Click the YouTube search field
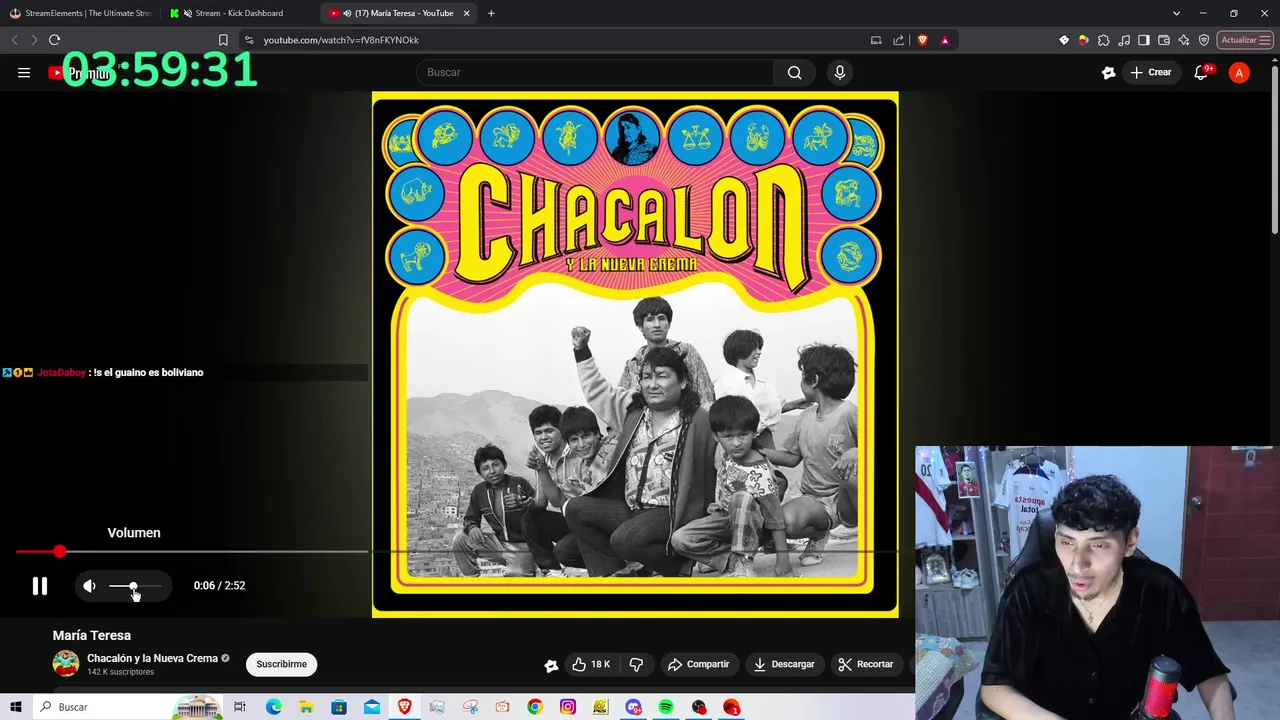Screen dimensions: 1280x720 click(594, 72)
